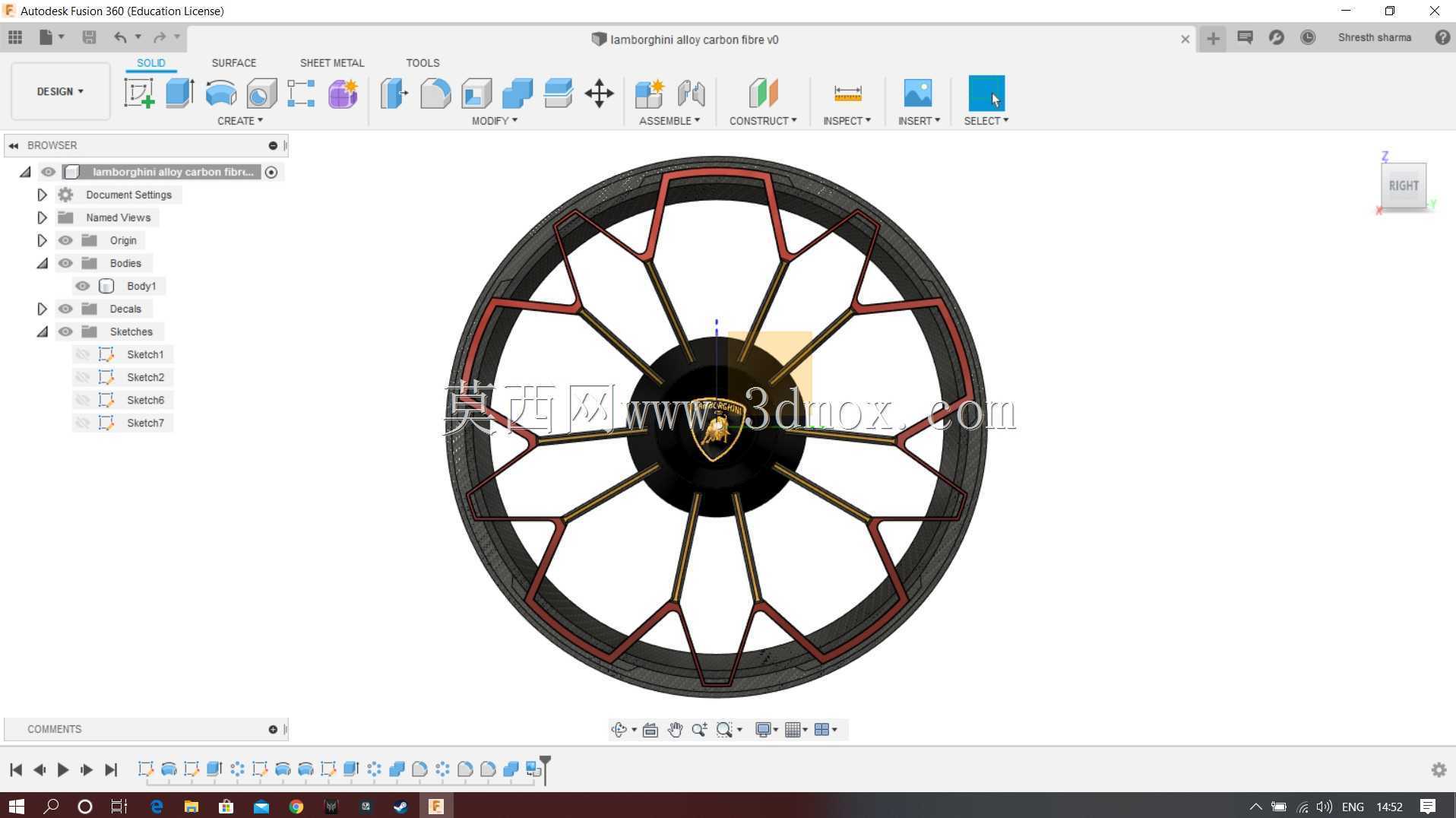Select the Pan hand tool
Viewport: 1456px width, 818px height.
click(x=675, y=730)
